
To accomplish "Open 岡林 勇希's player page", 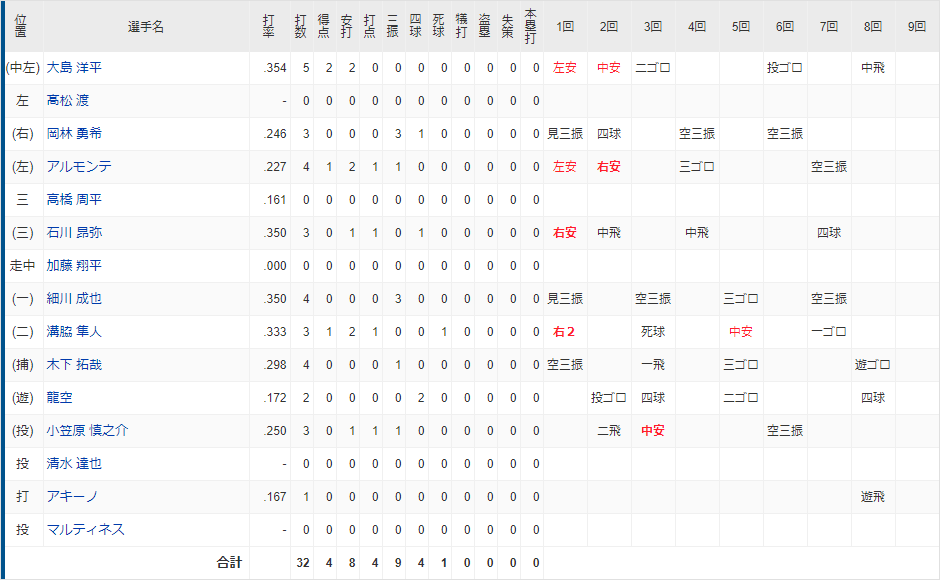I will (x=74, y=134).
